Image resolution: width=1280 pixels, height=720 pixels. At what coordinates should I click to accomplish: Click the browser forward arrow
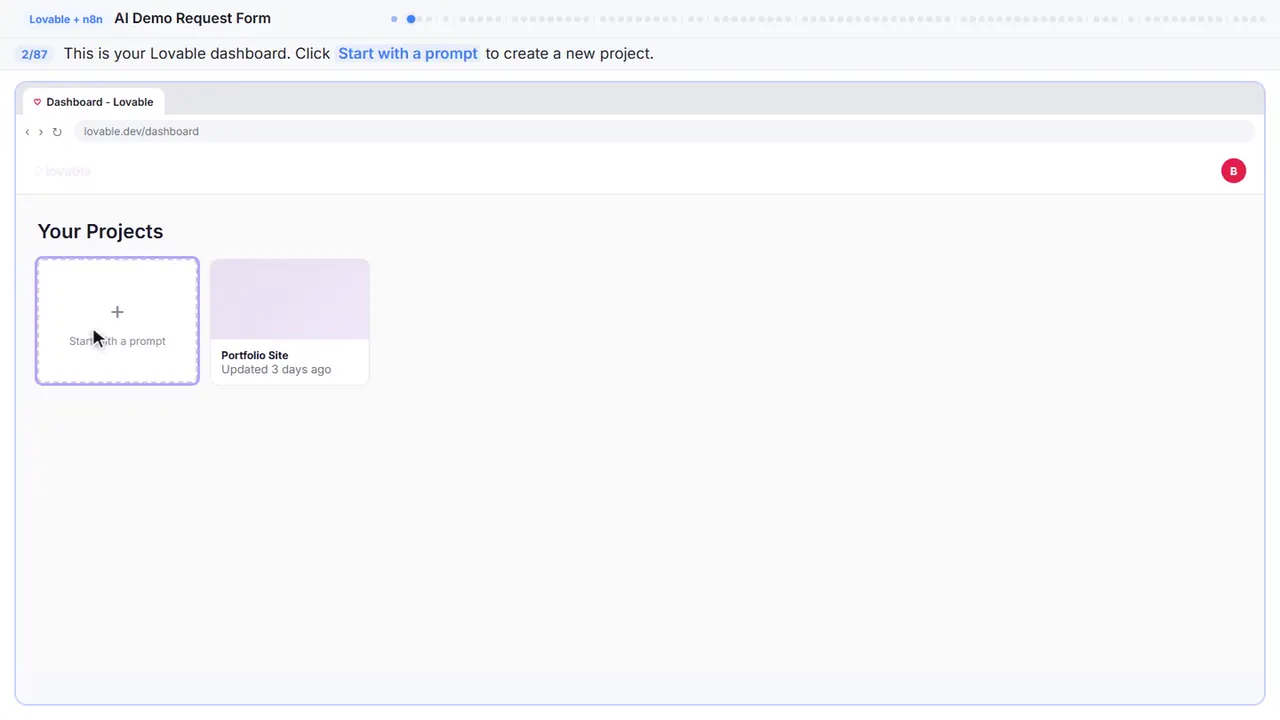point(41,132)
